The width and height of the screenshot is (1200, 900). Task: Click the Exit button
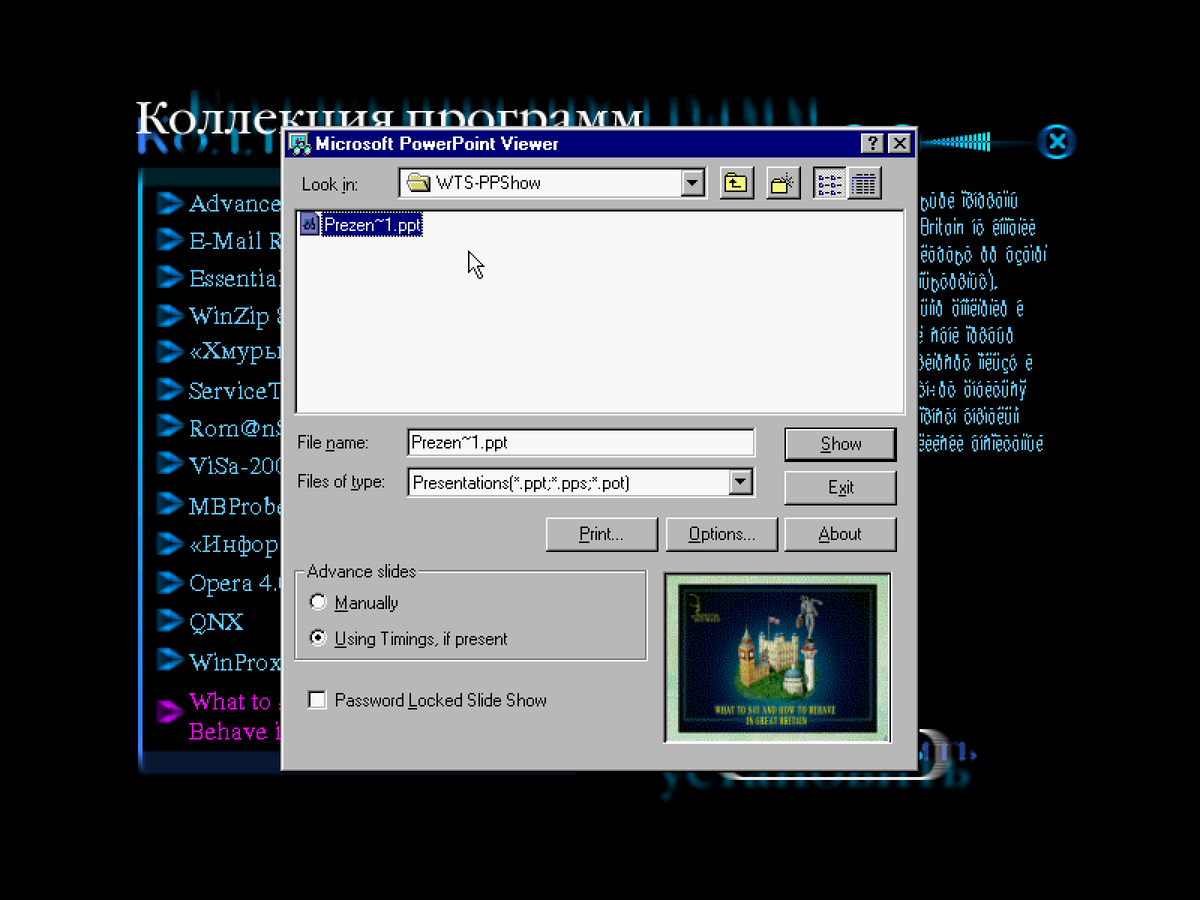(x=840, y=488)
